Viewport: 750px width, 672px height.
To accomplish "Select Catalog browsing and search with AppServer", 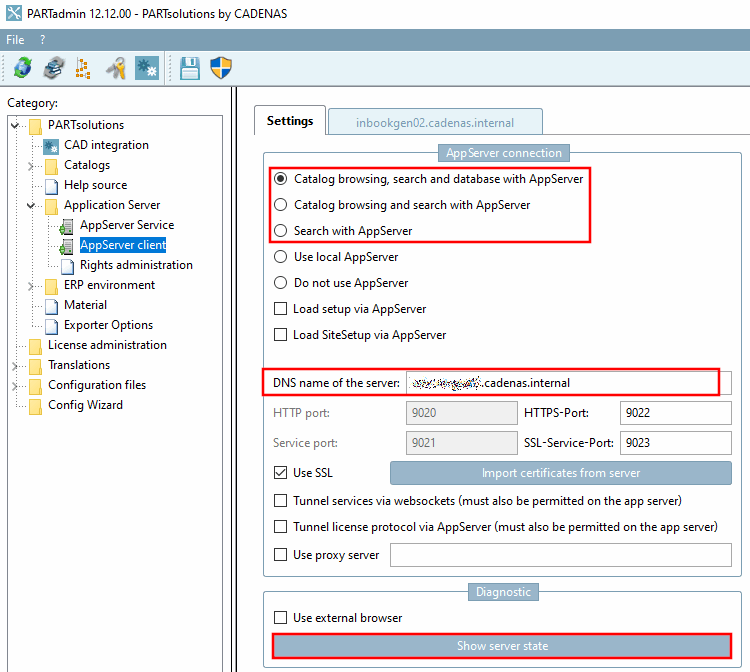I will click(x=281, y=205).
